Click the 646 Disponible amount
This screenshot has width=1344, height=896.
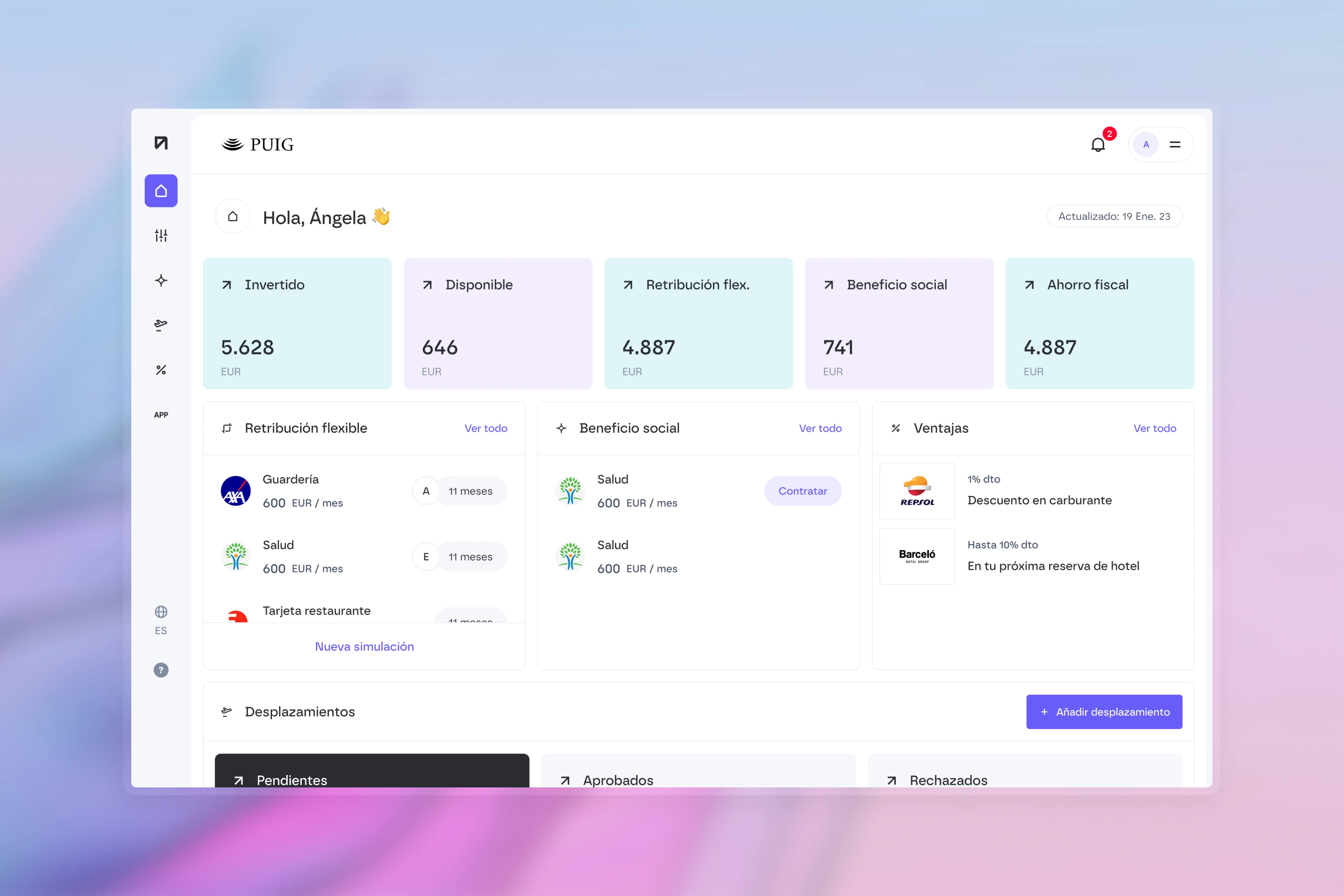439,347
